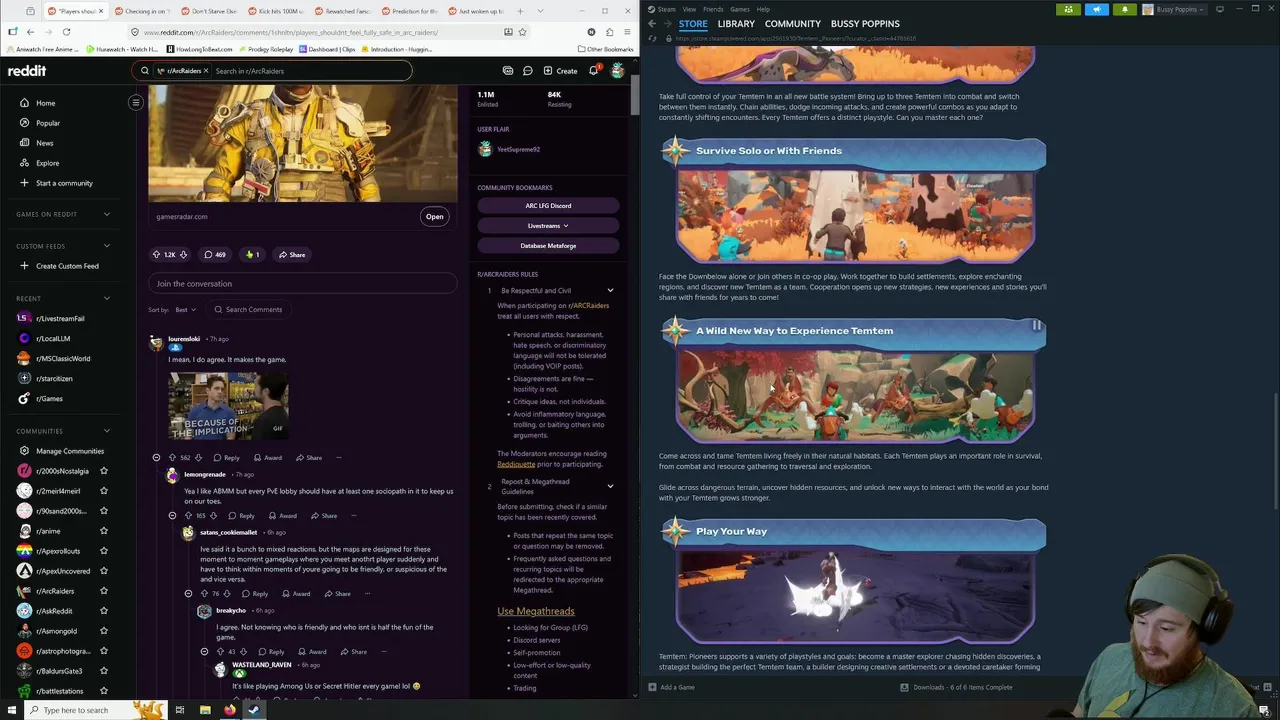
Task: Favorite r/ArcRaiders community star
Action: (x=104, y=591)
